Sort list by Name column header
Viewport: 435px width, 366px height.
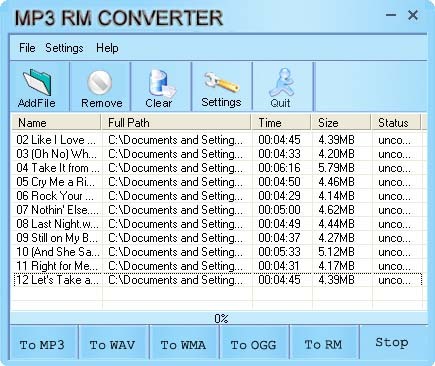(x=56, y=123)
